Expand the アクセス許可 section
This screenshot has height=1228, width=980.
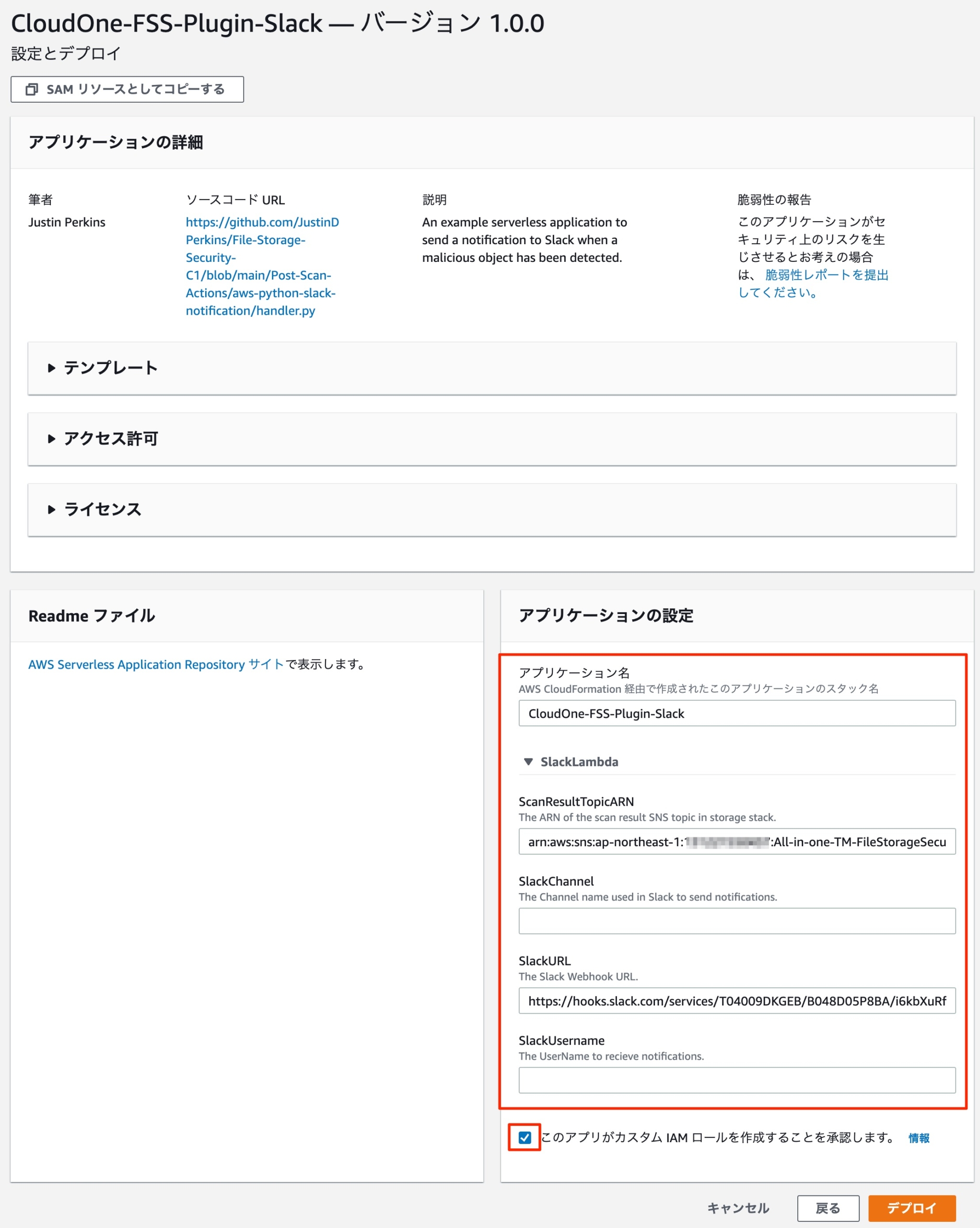[x=492, y=438]
